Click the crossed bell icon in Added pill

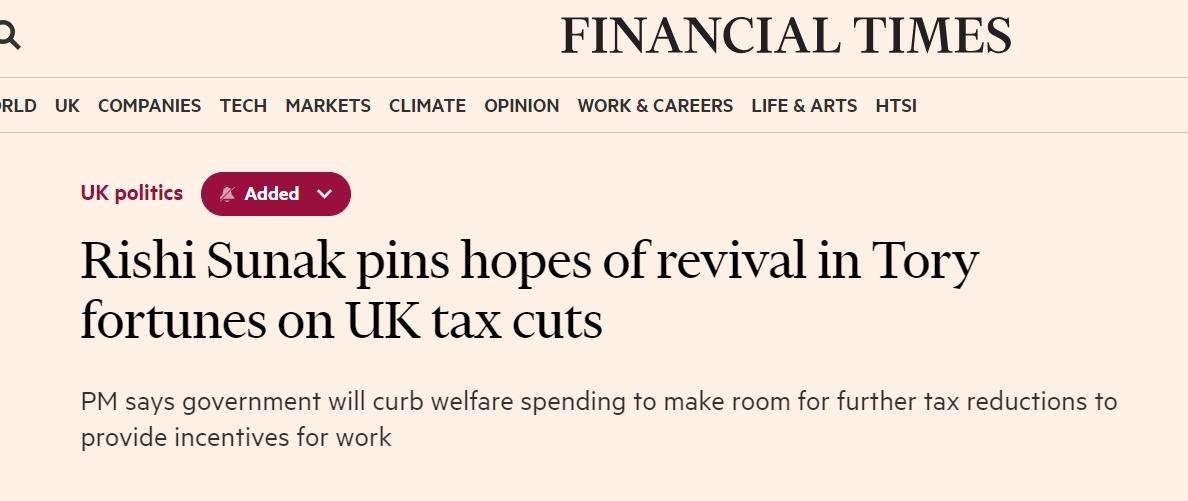[227, 194]
